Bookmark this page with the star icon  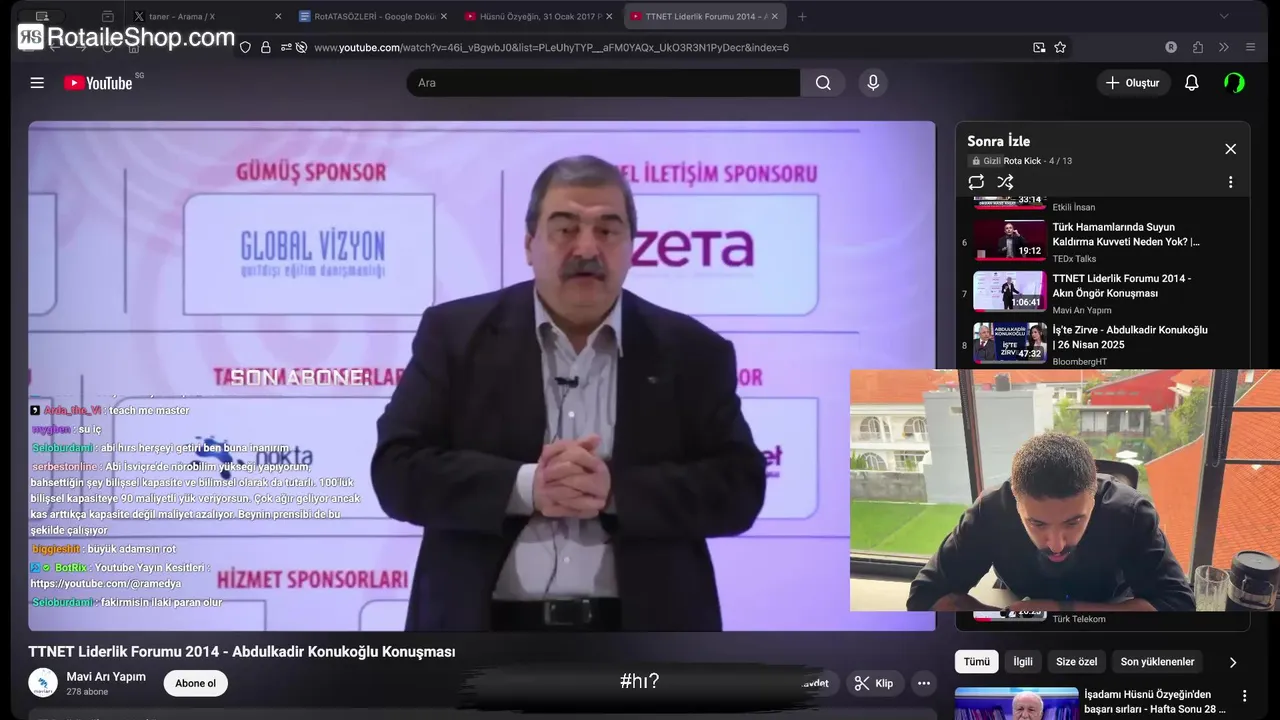pyautogui.click(x=1060, y=47)
